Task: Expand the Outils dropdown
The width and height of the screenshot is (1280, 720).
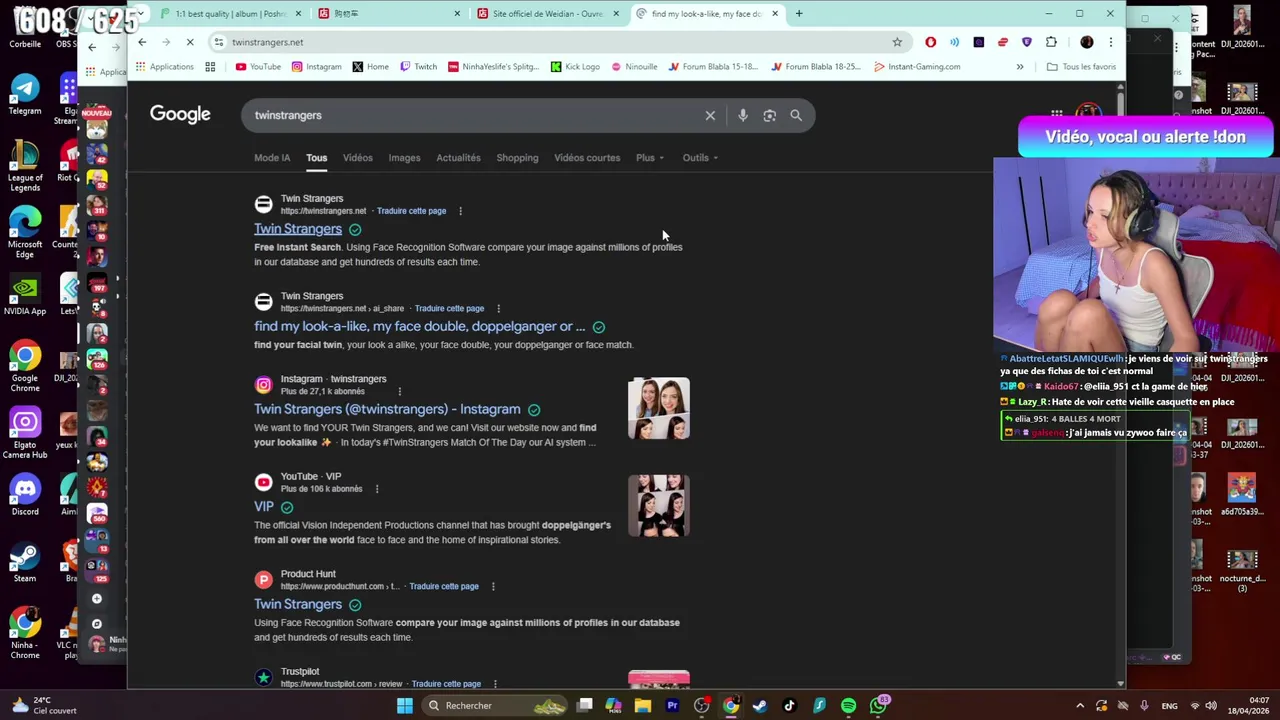Action: (700, 158)
